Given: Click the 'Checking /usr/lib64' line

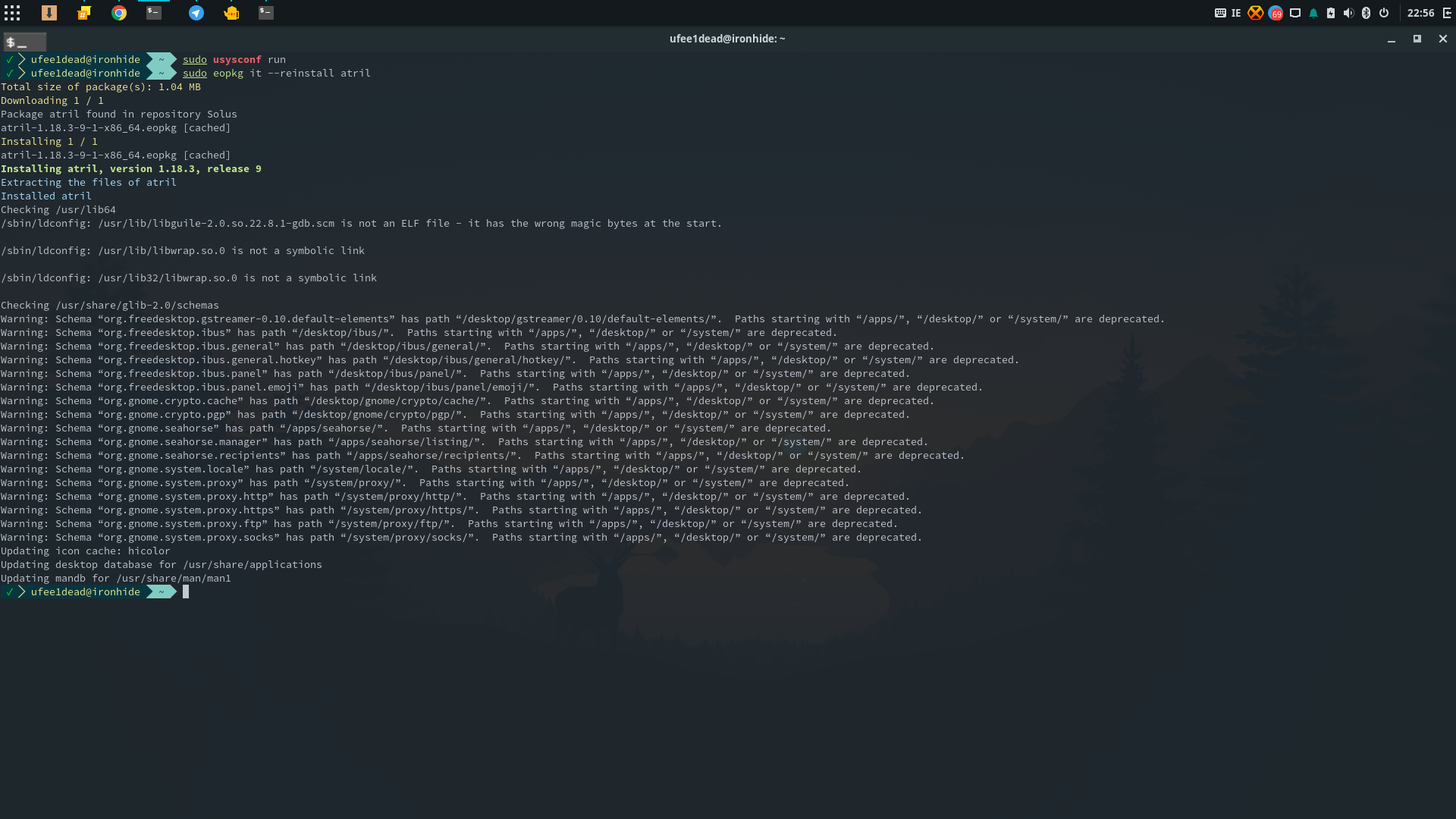Looking at the screenshot, I should (x=58, y=209).
